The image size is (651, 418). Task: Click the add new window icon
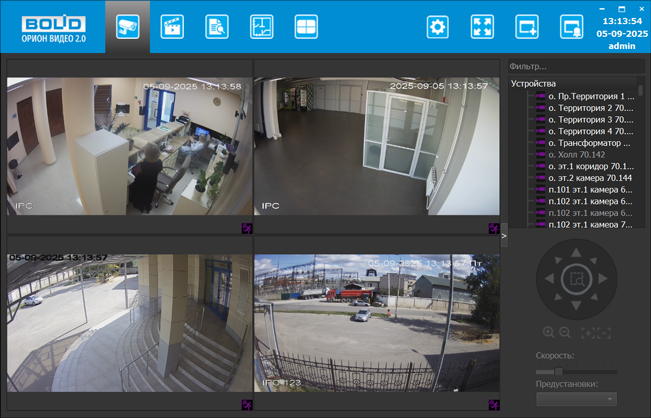(x=527, y=27)
